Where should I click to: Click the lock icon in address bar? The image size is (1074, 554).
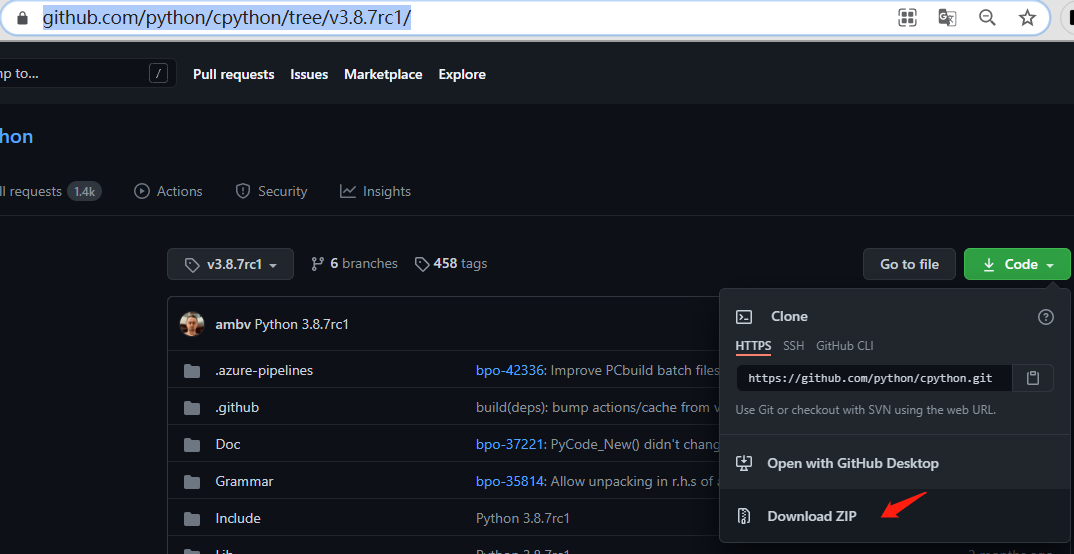(23, 18)
